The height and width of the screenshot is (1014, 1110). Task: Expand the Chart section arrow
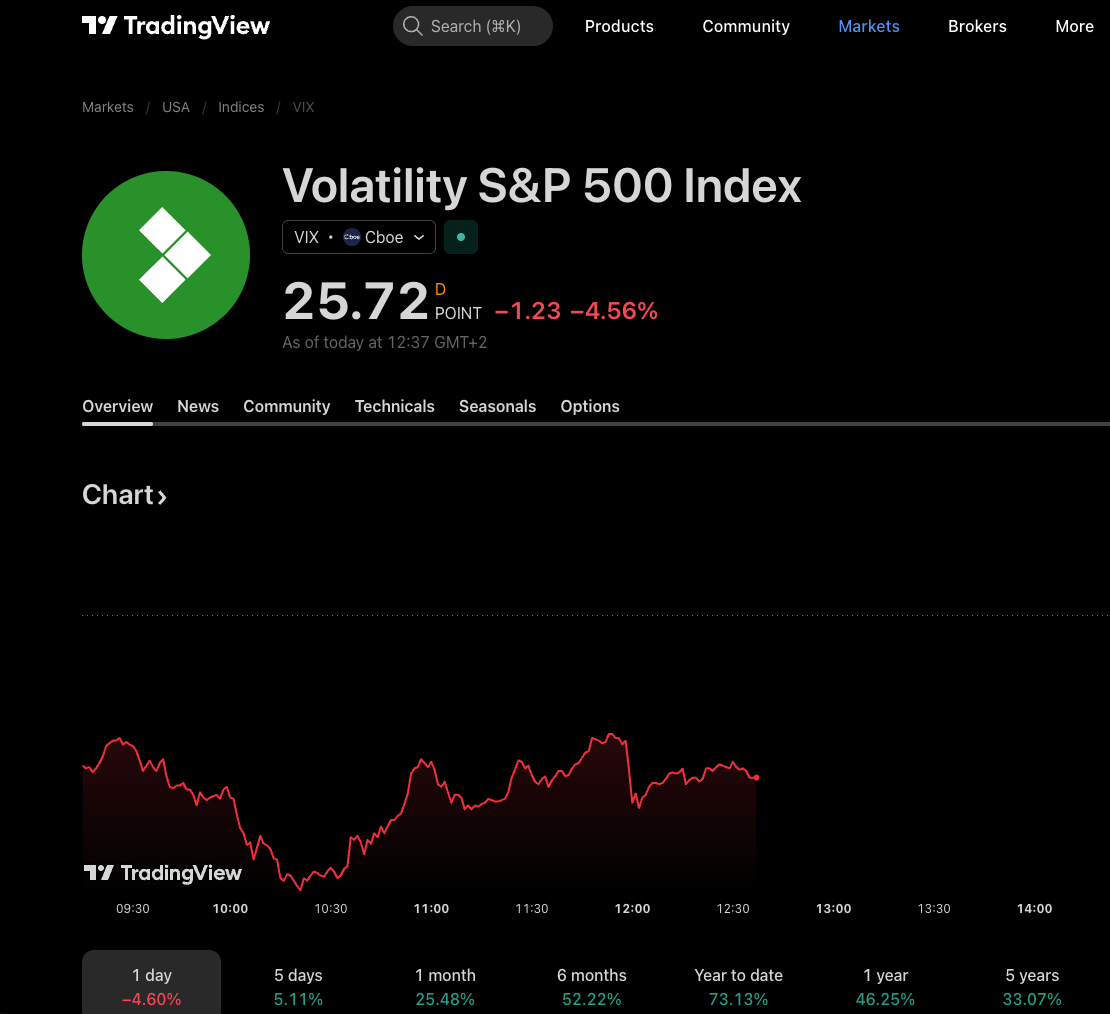tap(162, 497)
